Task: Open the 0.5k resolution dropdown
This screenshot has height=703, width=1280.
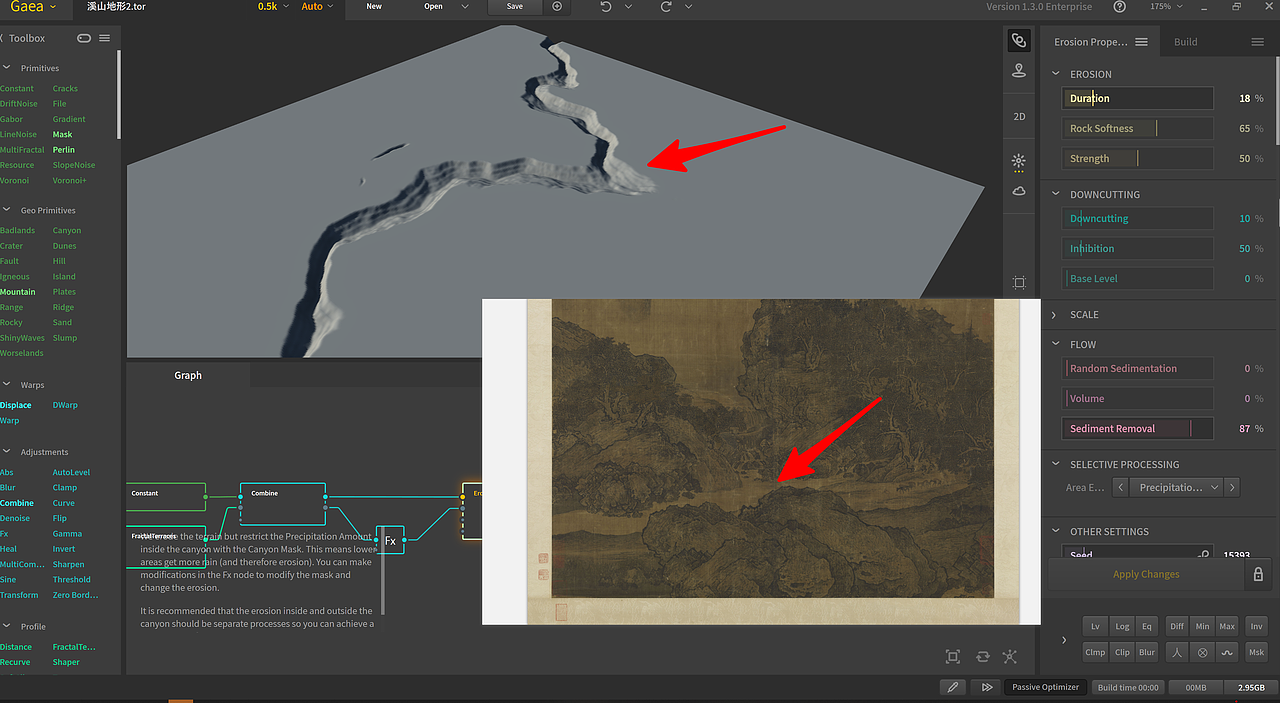Action: click(272, 6)
